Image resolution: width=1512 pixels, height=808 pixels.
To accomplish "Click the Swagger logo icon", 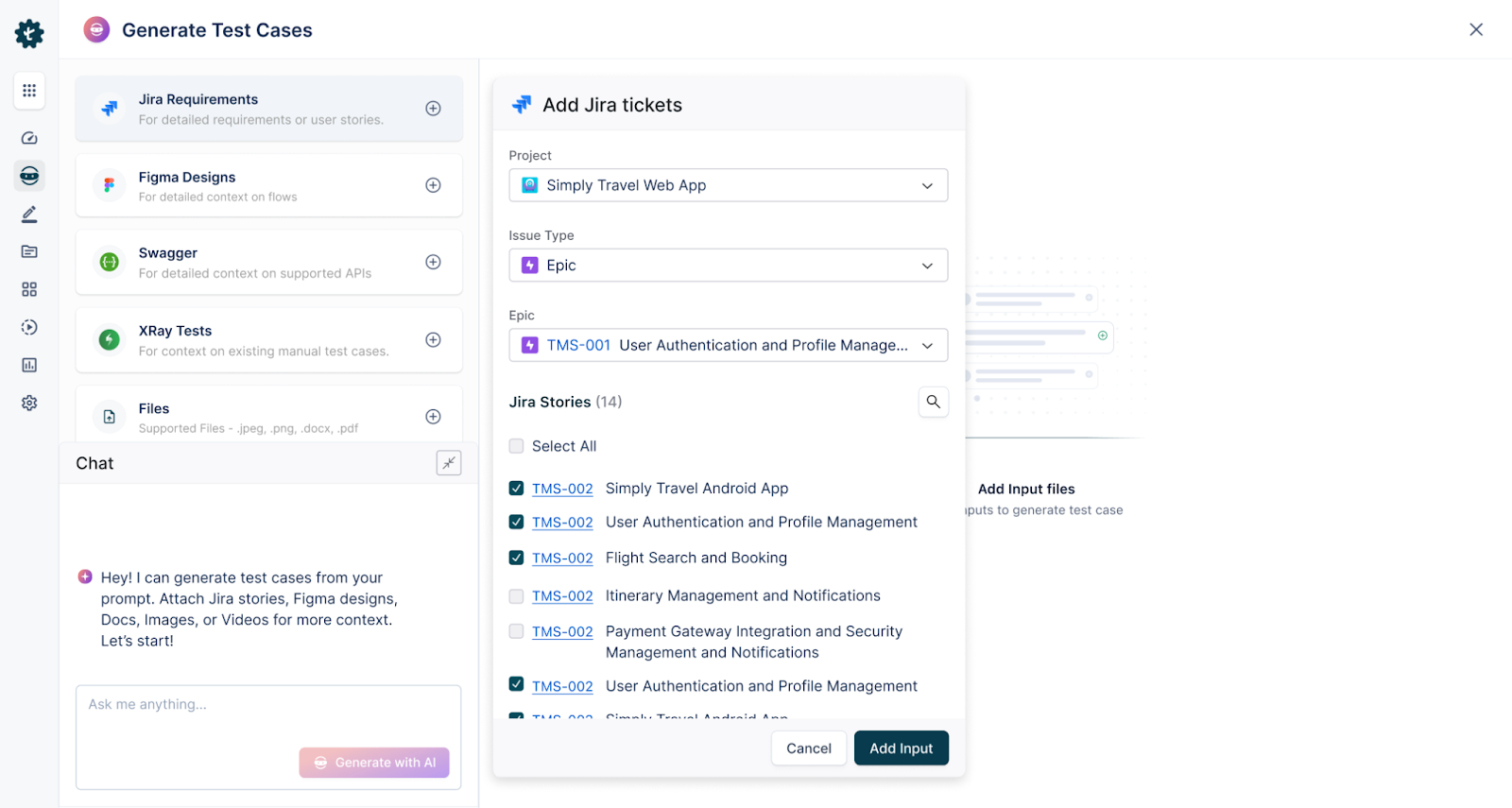I will point(110,262).
